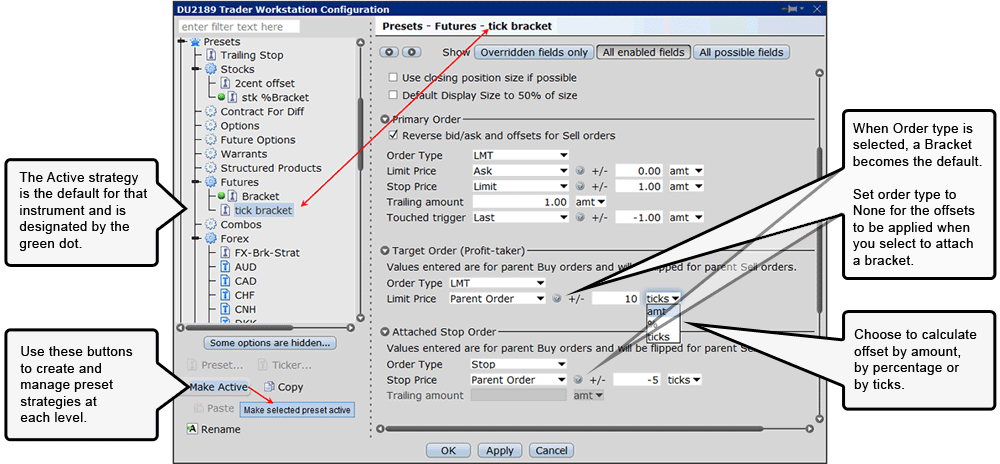Open the Trailing amount amt unit dropdown
This screenshot has height=464, width=1000.
click(x=590, y=202)
